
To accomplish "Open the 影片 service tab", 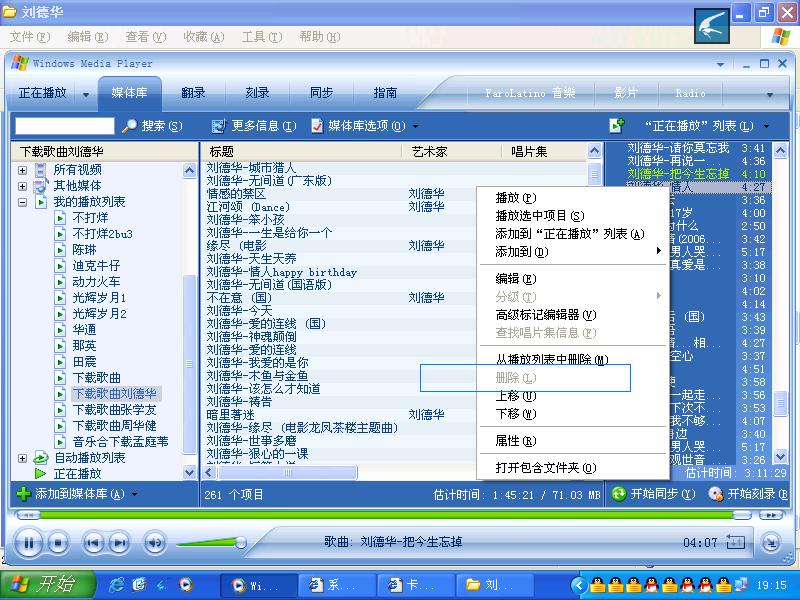I will [x=626, y=93].
